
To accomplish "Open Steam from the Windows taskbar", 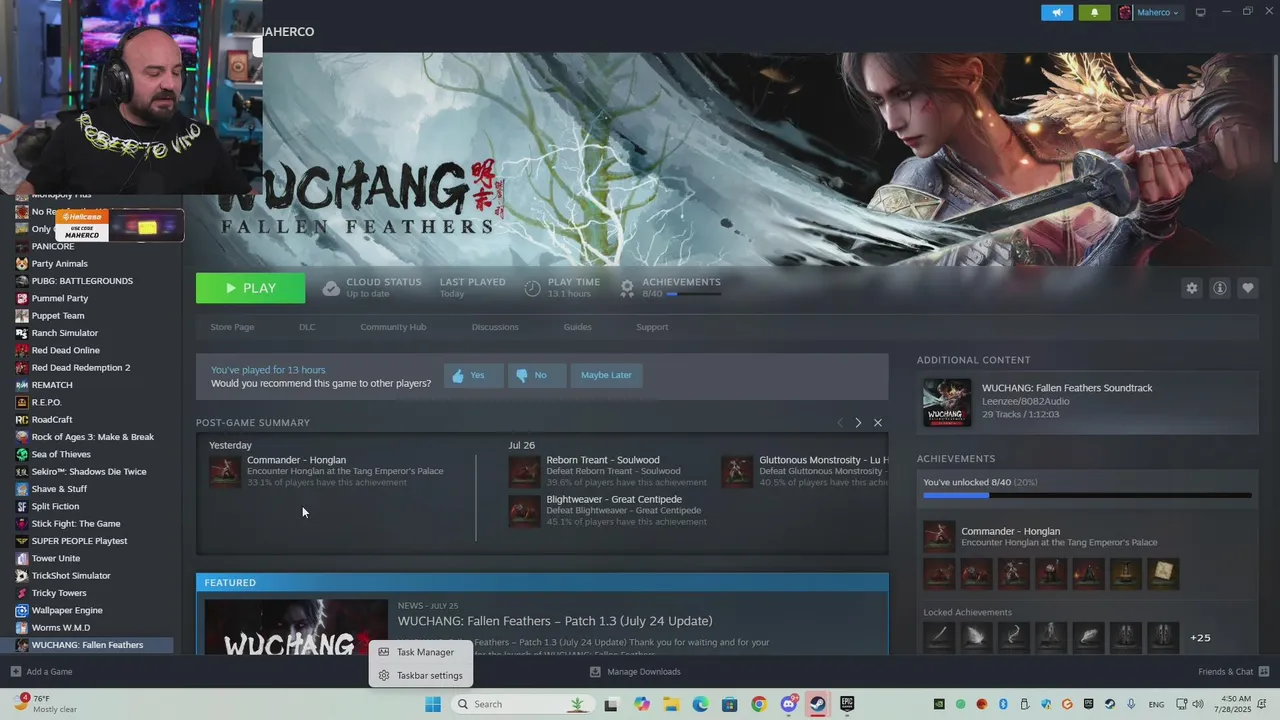I will tap(818, 704).
